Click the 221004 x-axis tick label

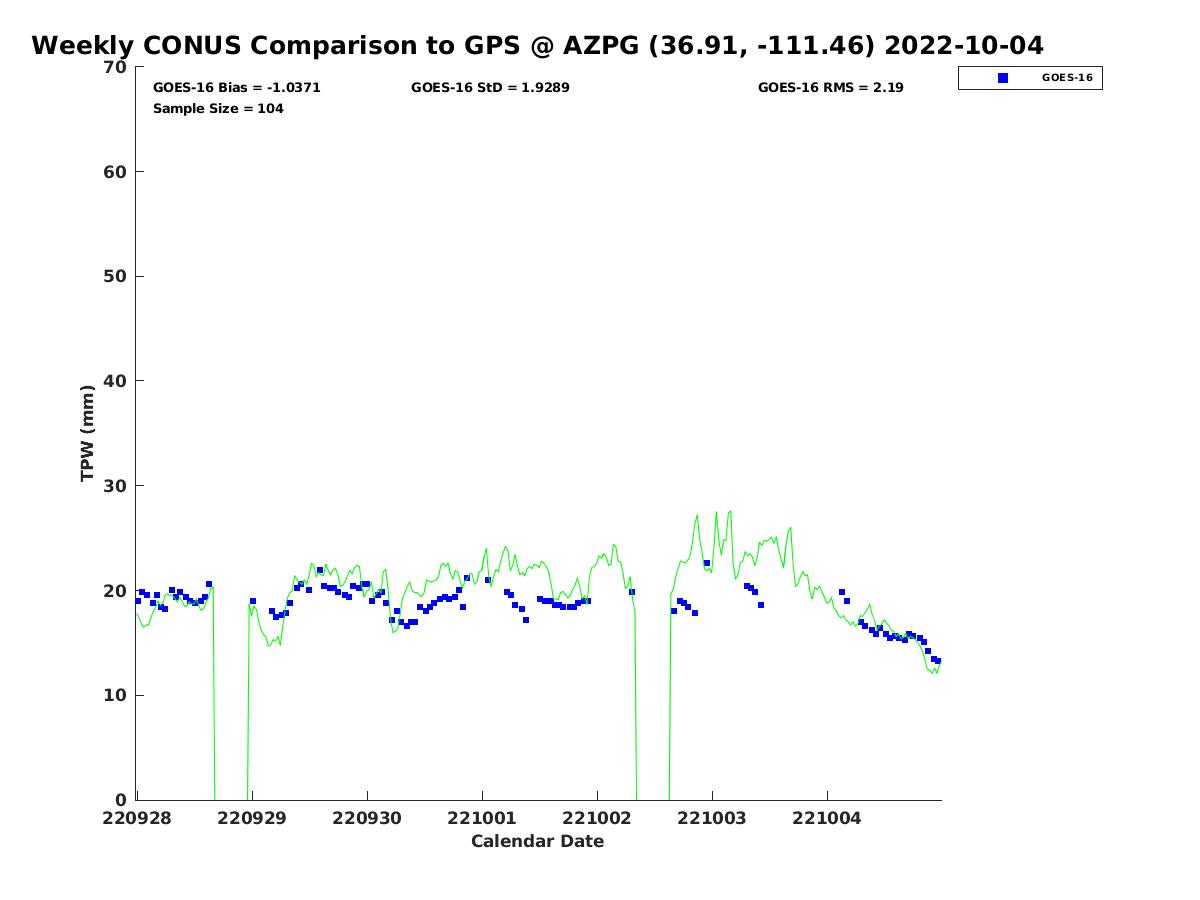(827, 818)
